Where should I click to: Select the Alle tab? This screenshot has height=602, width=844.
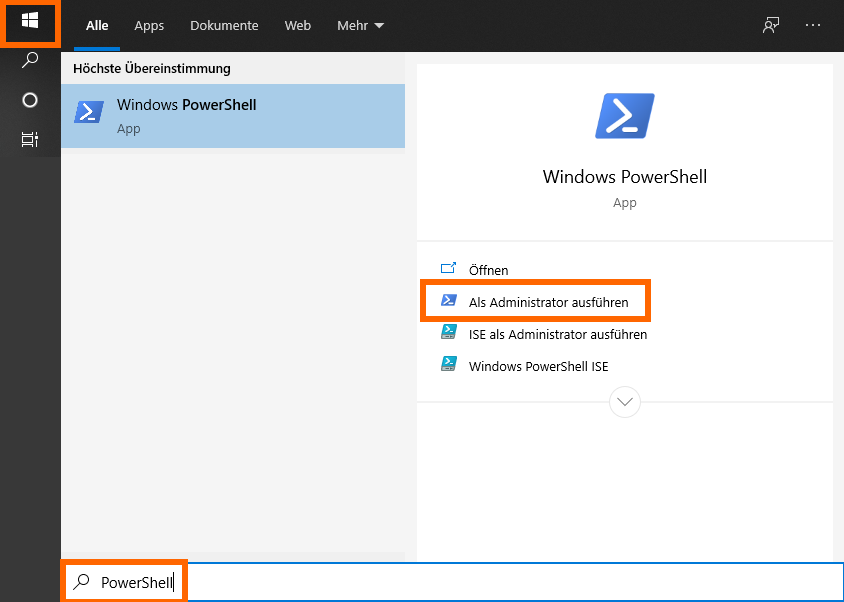(x=97, y=25)
